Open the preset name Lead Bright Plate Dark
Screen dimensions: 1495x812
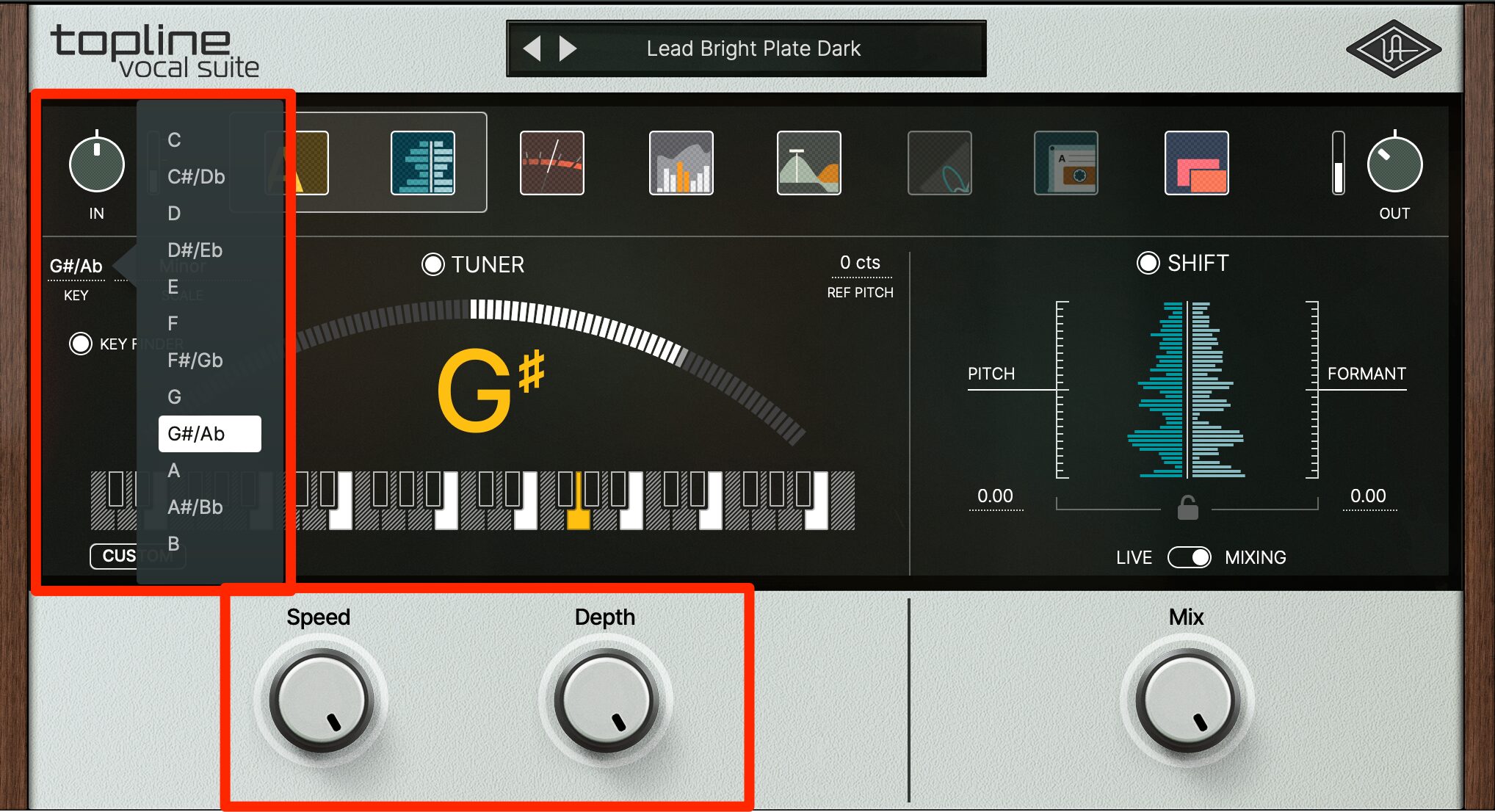[x=753, y=48]
